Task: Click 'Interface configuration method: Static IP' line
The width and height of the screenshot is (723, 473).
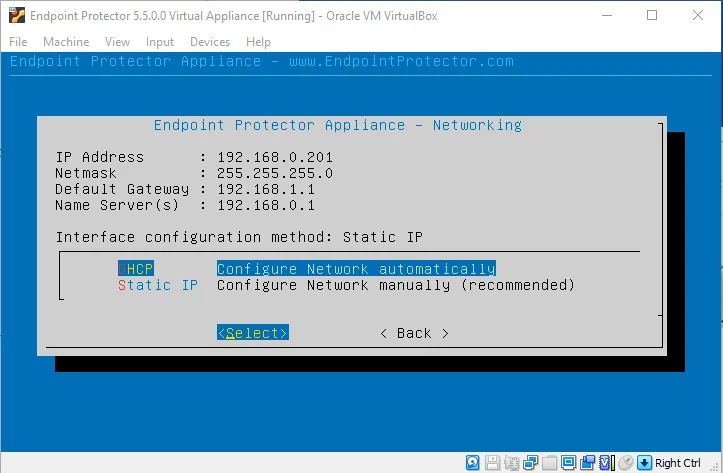Action: (239, 237)
